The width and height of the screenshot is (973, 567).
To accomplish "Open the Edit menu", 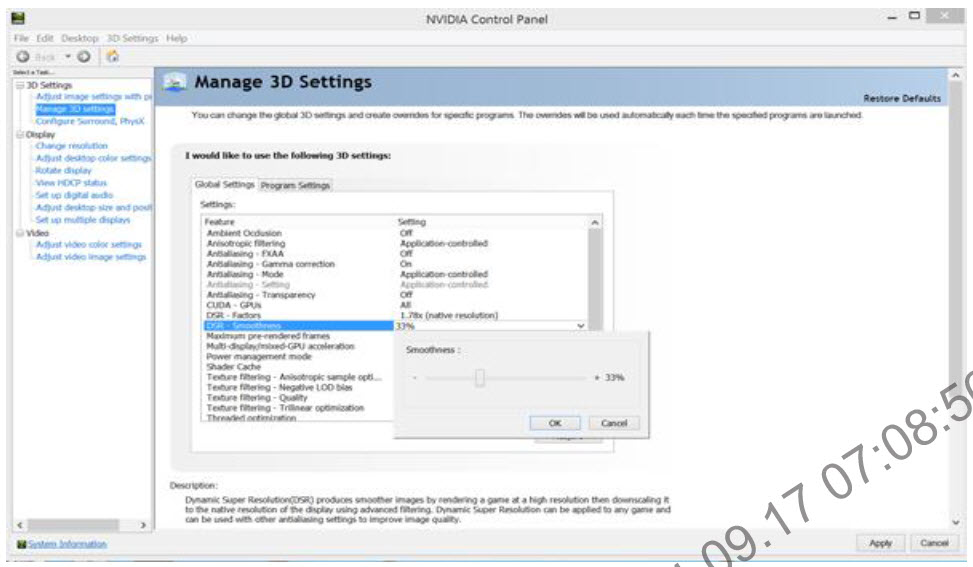I will point(45,38).
